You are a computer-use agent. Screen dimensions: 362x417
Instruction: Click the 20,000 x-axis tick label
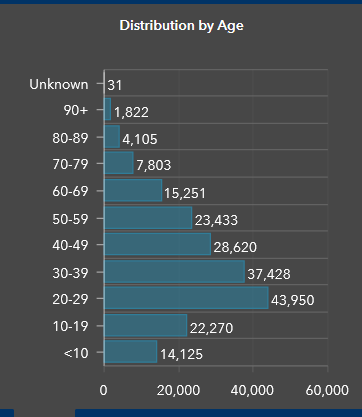(x=179, y=390)
